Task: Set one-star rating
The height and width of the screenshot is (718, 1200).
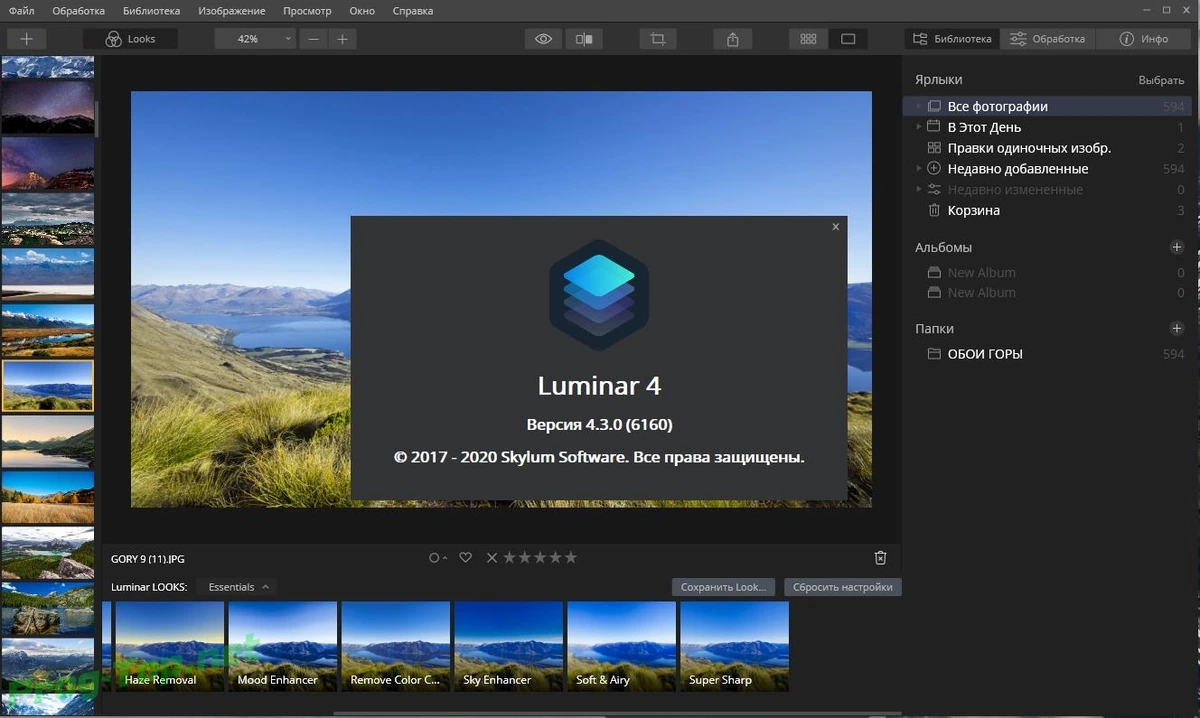Action: [509, 558]
